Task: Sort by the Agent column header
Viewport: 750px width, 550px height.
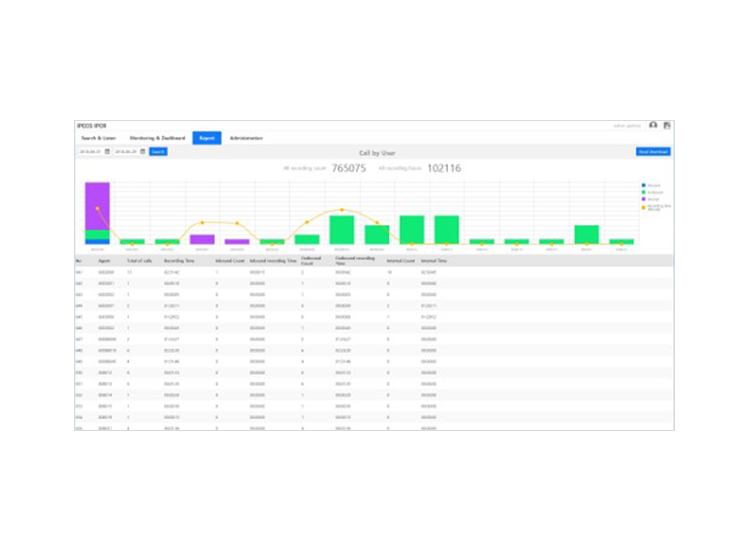Action: point(104,260)
